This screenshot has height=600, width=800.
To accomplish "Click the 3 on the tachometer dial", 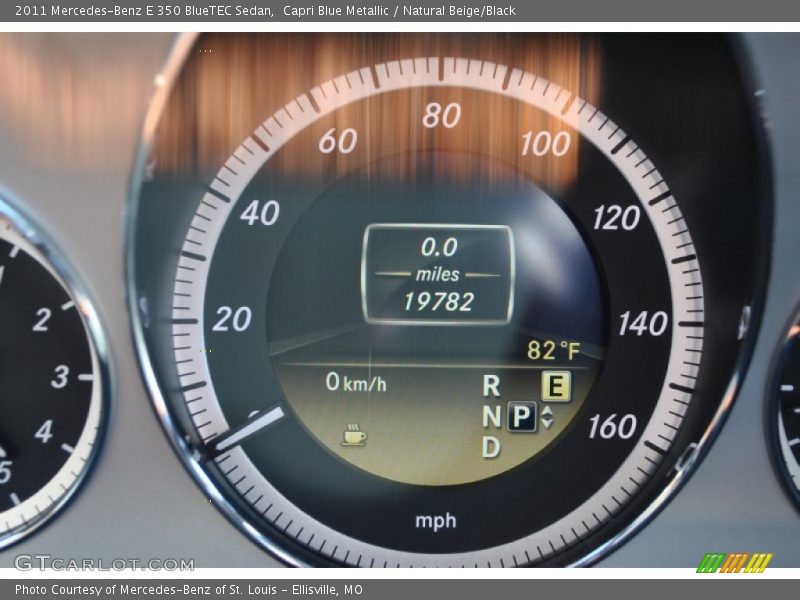I will click(60, 377).
